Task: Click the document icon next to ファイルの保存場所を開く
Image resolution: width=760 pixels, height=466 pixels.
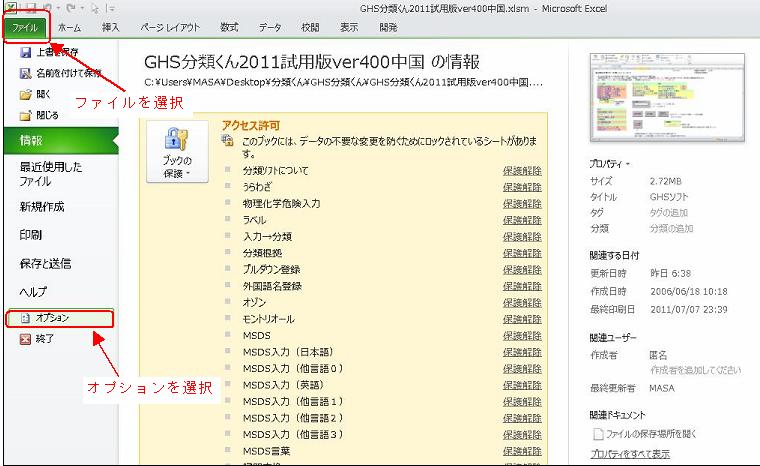Action: (x=599, y=434)
